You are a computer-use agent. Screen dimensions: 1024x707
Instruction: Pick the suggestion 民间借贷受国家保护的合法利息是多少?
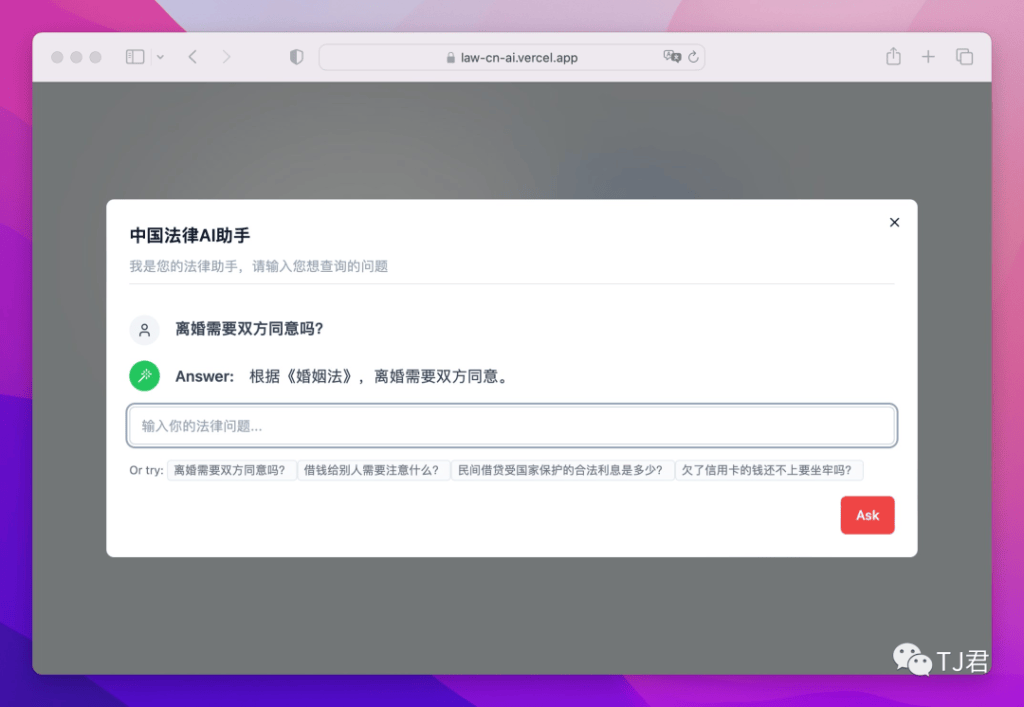(x=561, y=470)
